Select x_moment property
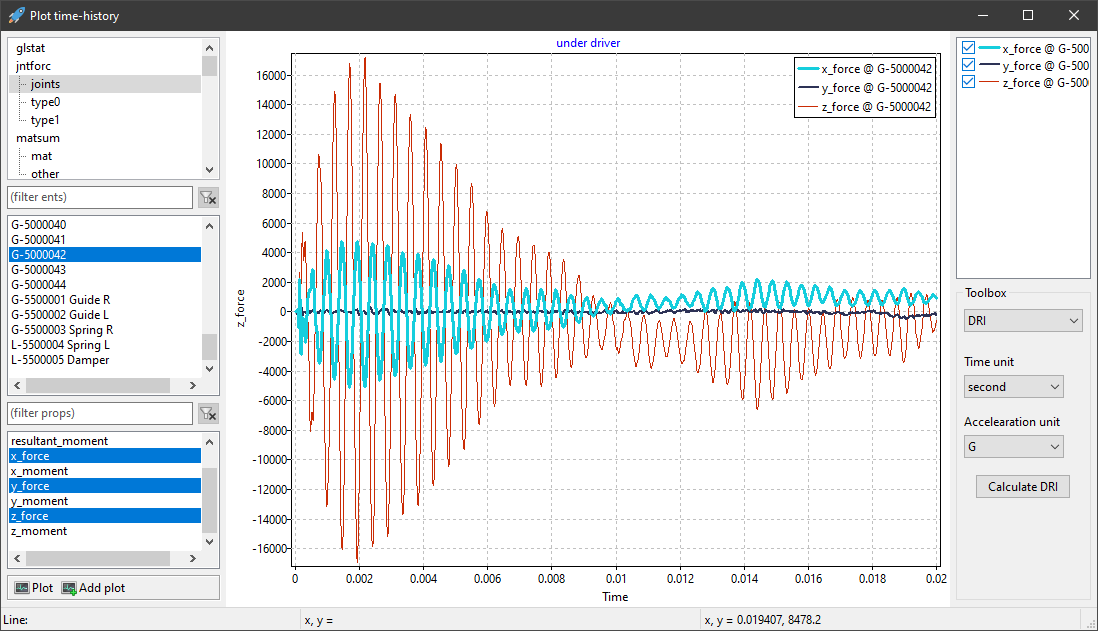 point(105,471)
